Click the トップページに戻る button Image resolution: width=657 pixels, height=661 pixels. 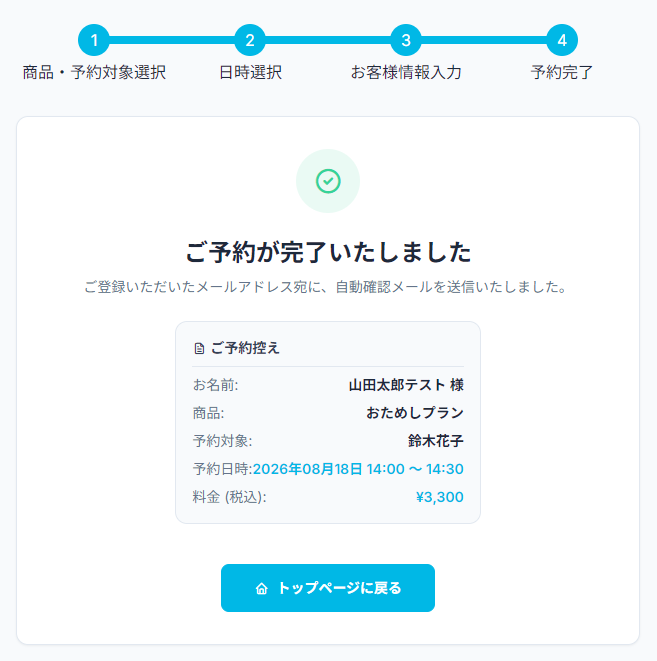point(328,588)
